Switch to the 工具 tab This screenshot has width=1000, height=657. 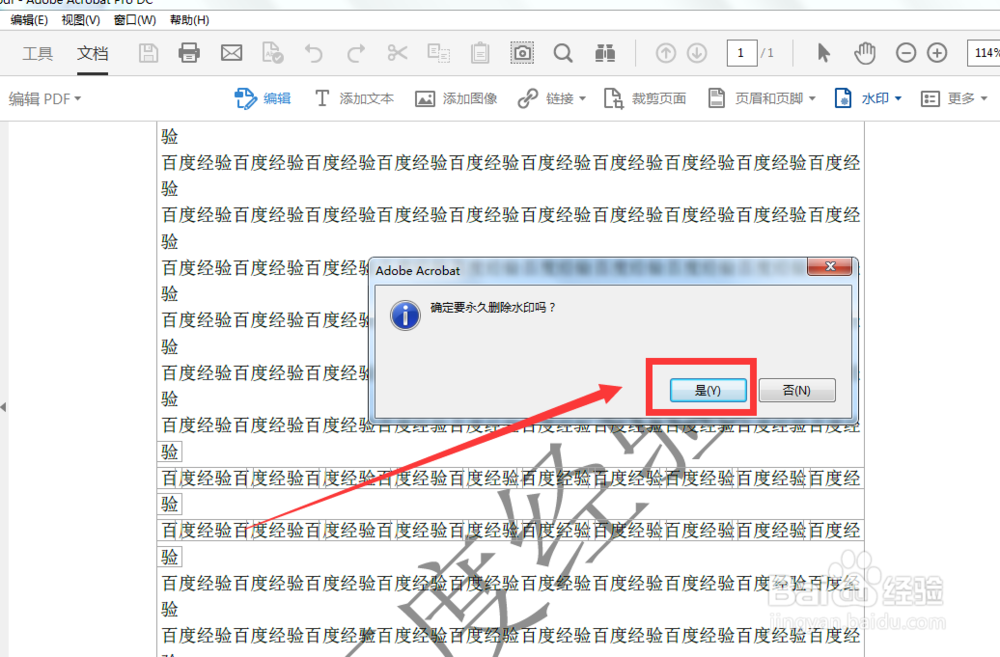(38, 54)
